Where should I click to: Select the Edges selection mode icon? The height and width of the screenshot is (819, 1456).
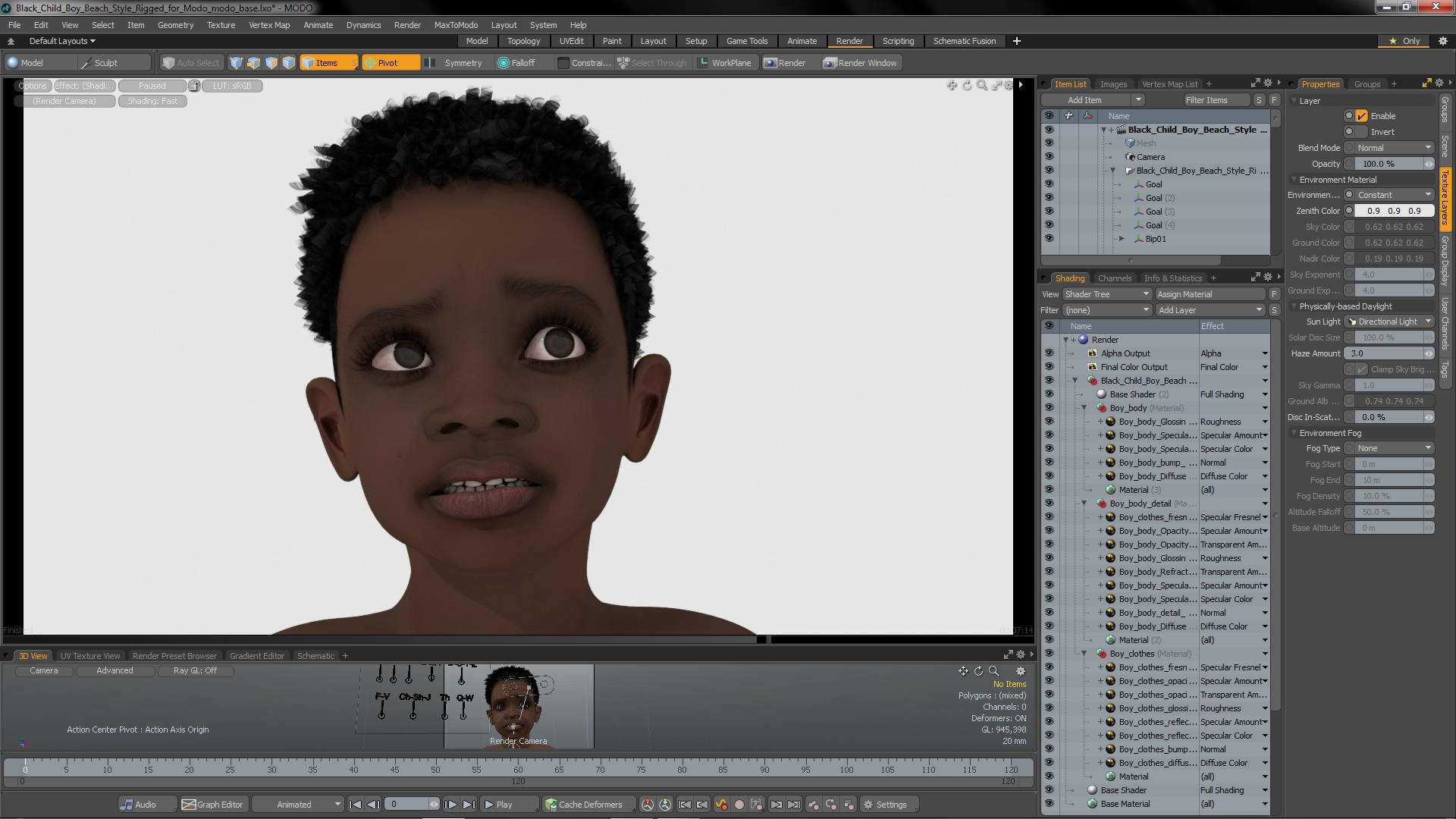point(254,63)
